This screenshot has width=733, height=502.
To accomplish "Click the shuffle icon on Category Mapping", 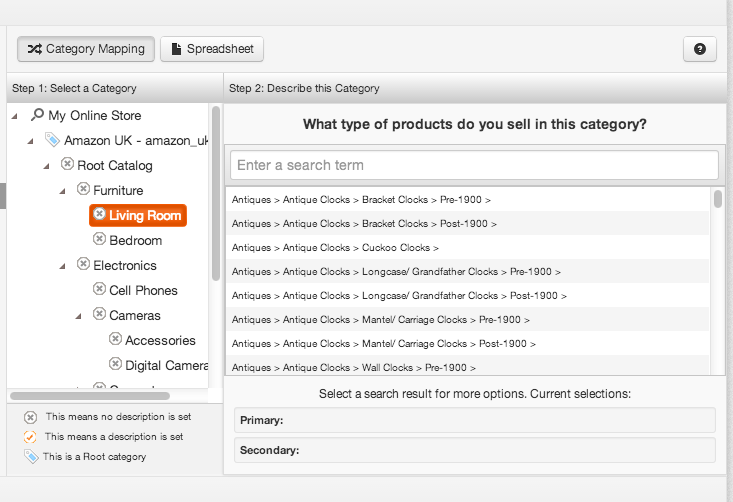I will [x=35, y=49].
